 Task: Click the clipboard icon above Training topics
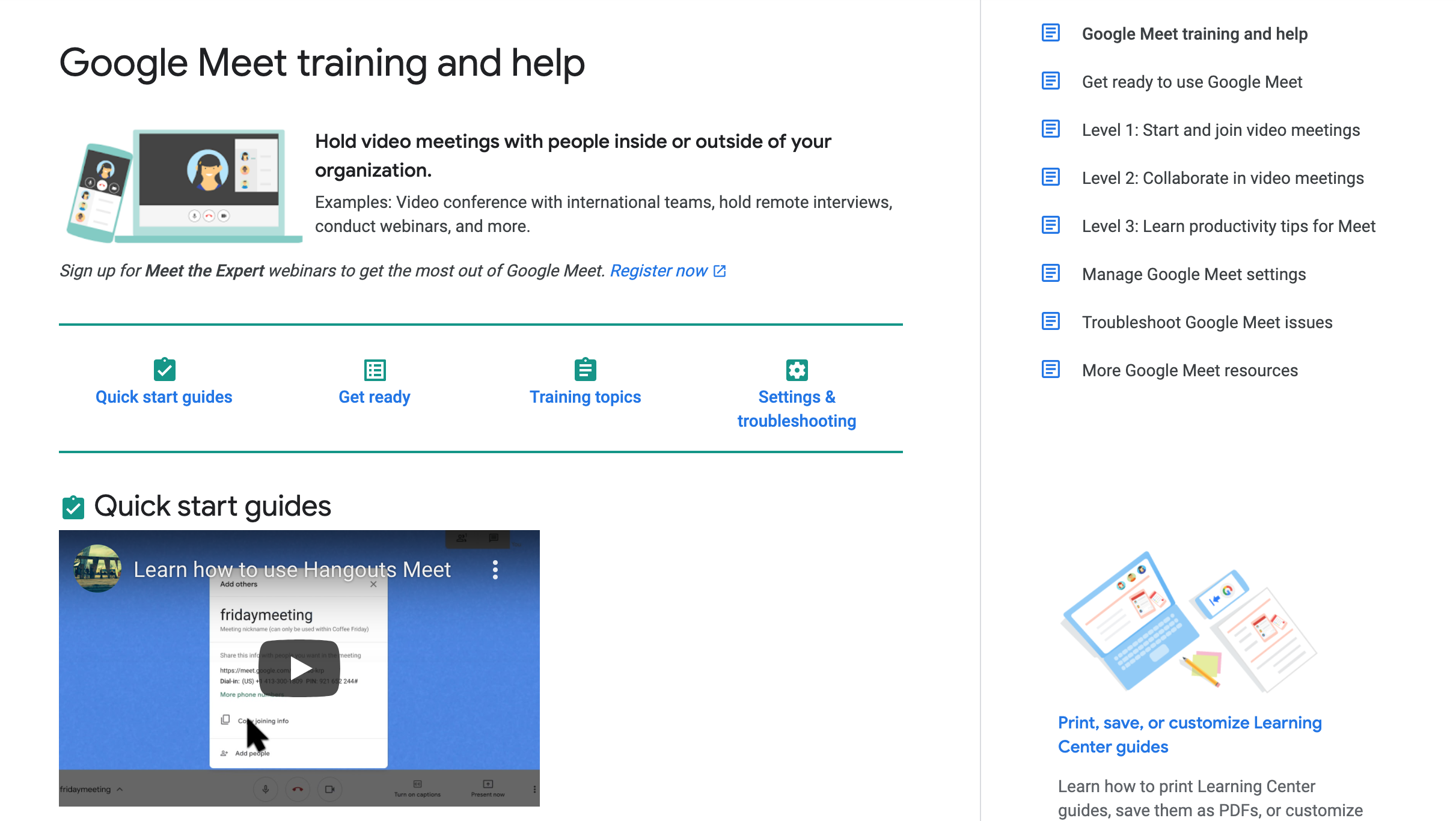pos(585,370)
